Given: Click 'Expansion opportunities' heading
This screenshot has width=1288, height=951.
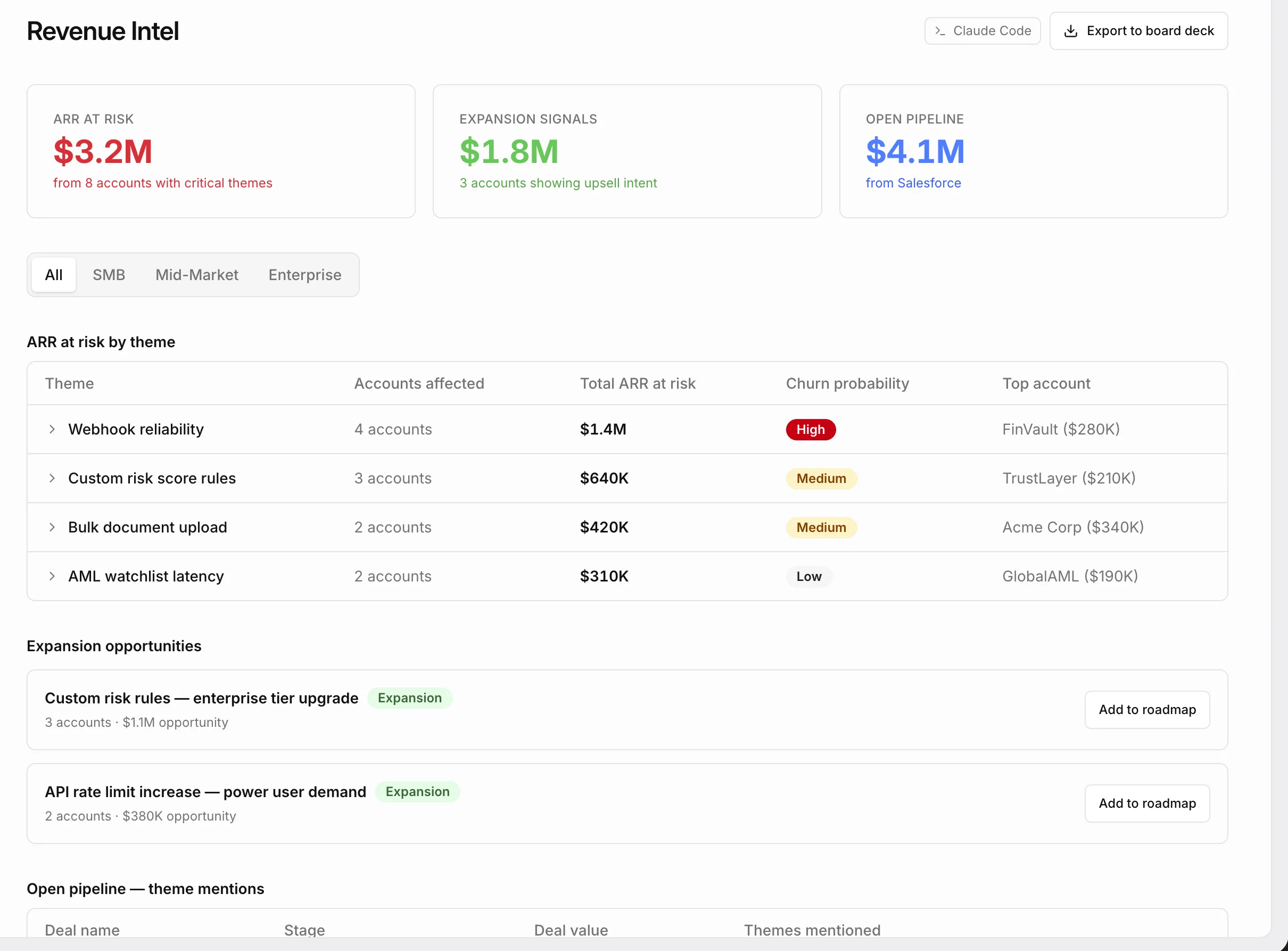Looking at the screenshot, I should pos(114,646).
